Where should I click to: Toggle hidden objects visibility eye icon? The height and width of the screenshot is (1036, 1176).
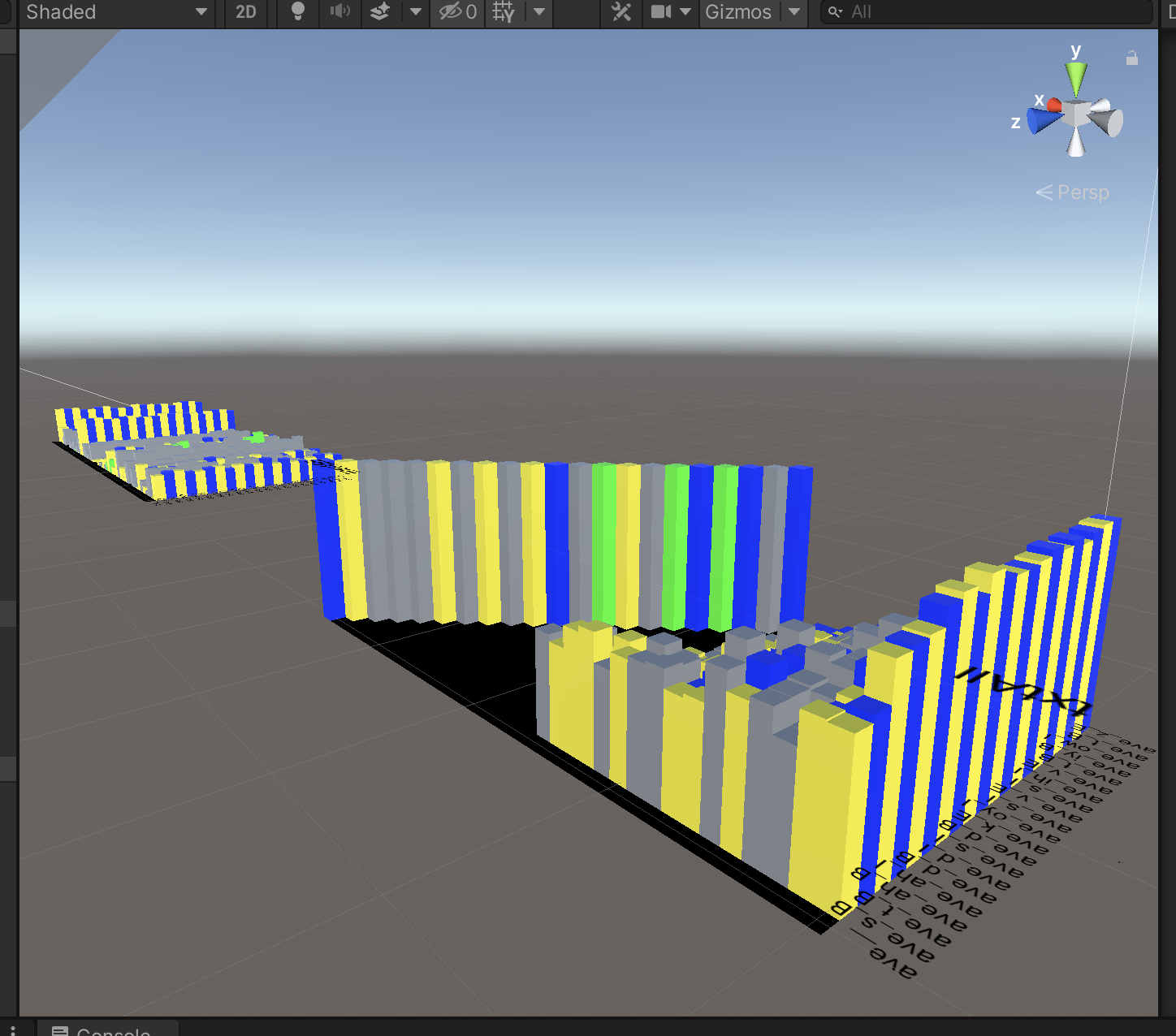[457, 11]
